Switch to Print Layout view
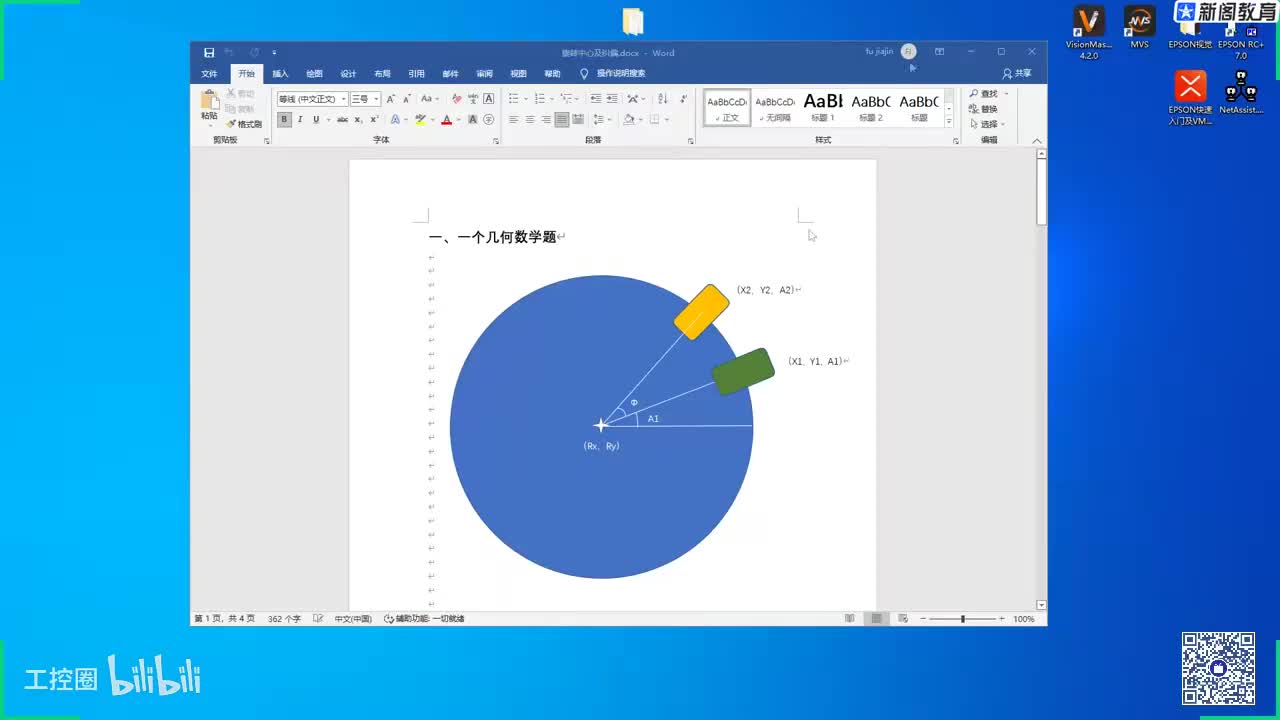The width and height of the screenshot is (1280, 720). click(876, 619)
